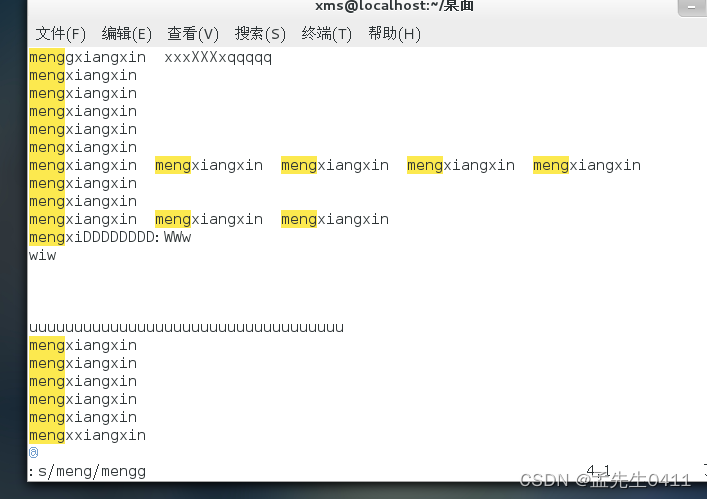Viewport: 707px width, 499px height.
Task: Click the fifth mengxiangxin on the five-word line
Action: pyautogui.click(x=587, y=165)
